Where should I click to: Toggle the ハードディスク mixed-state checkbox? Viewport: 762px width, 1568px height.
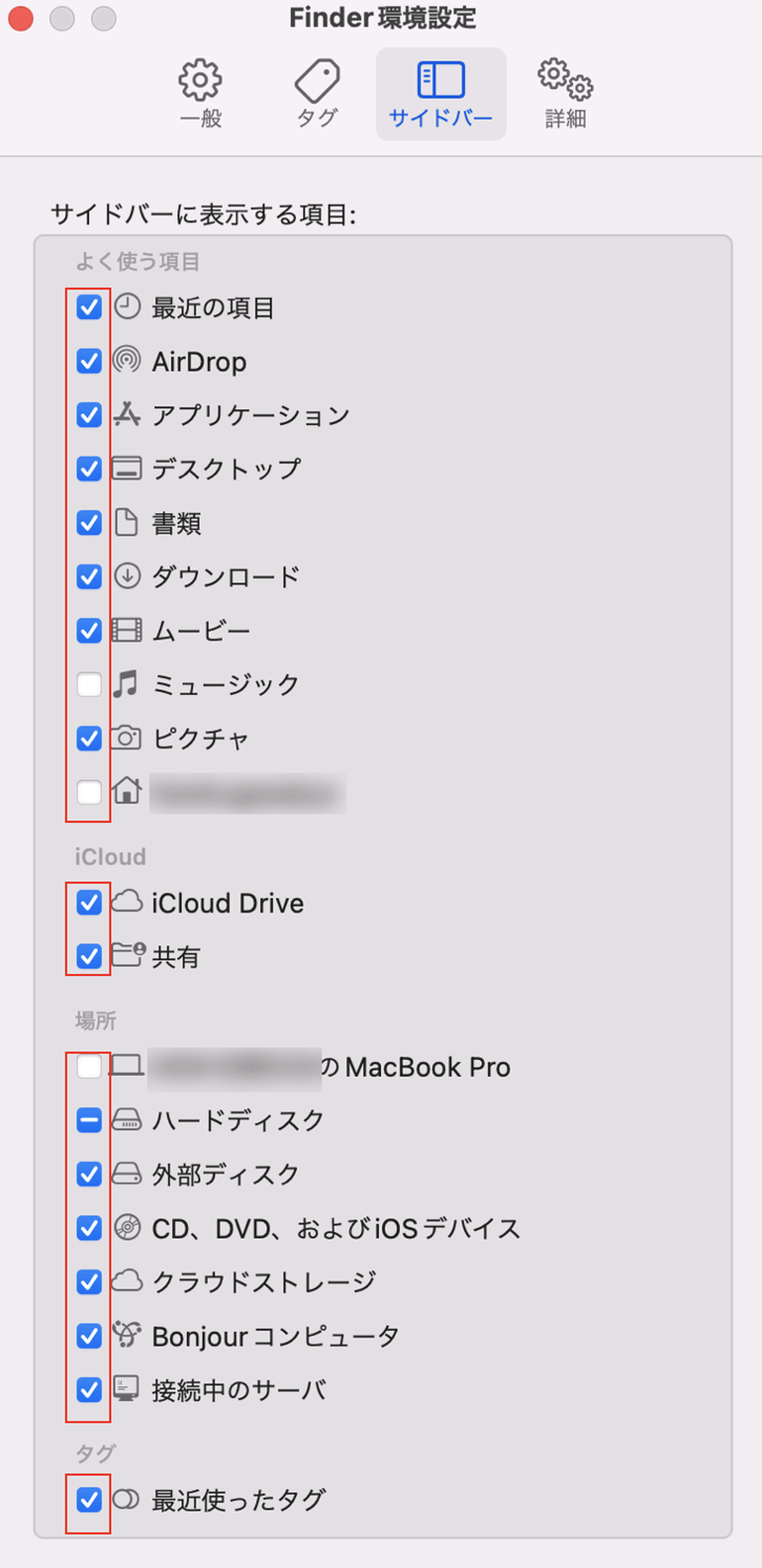tap(89, 1121)
